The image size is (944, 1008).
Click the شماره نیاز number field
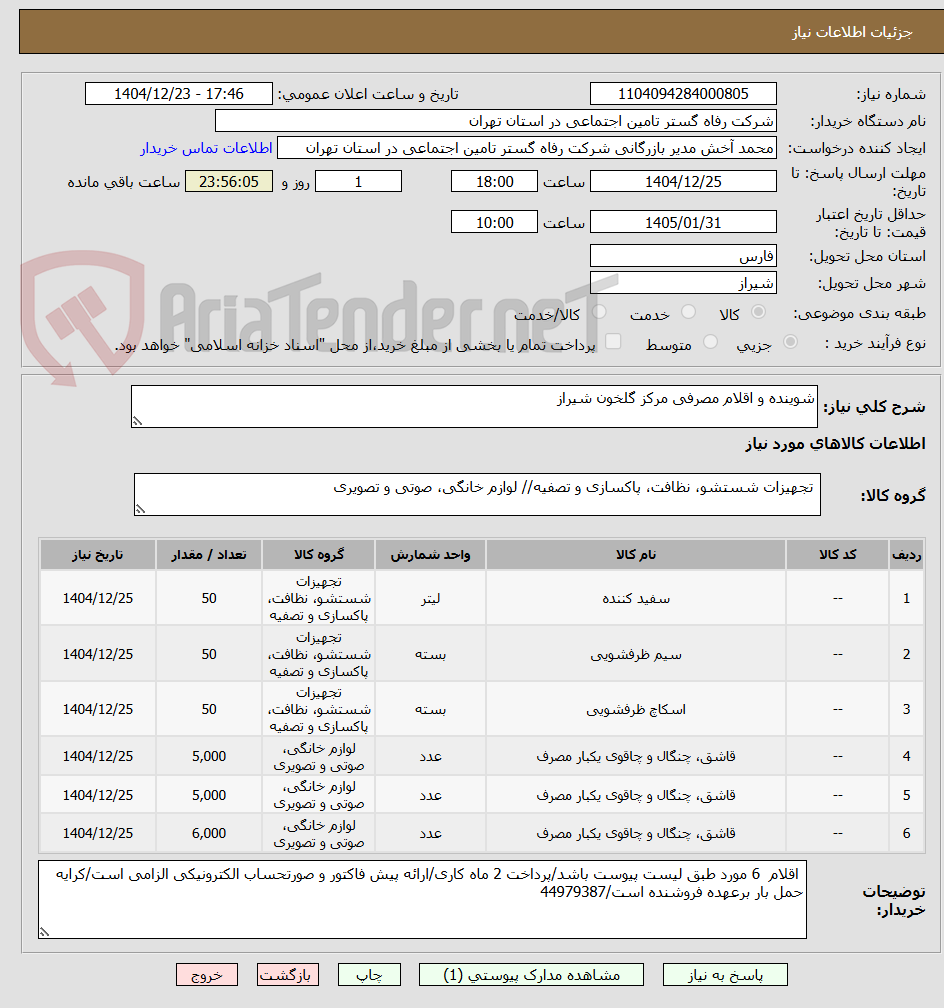coord(683,94)
